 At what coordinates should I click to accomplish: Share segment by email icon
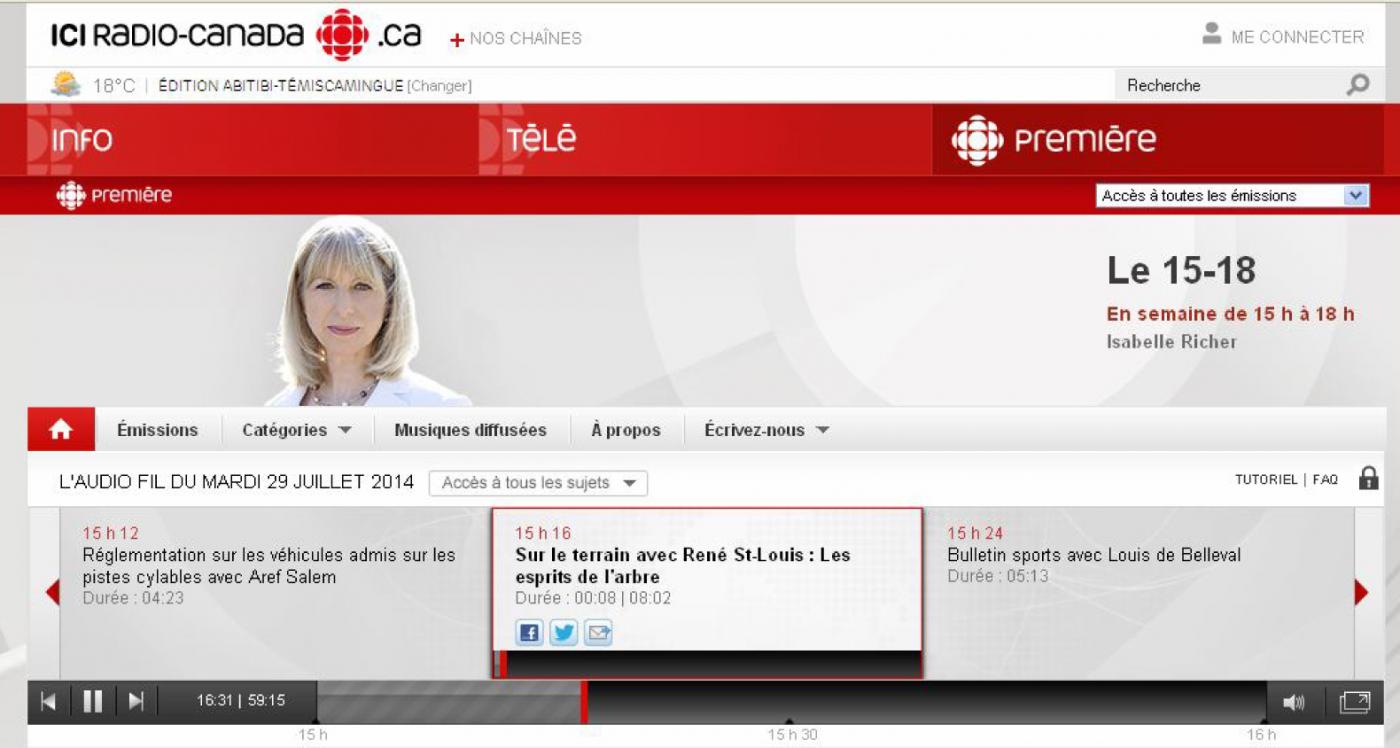click(x=598, y=633)
